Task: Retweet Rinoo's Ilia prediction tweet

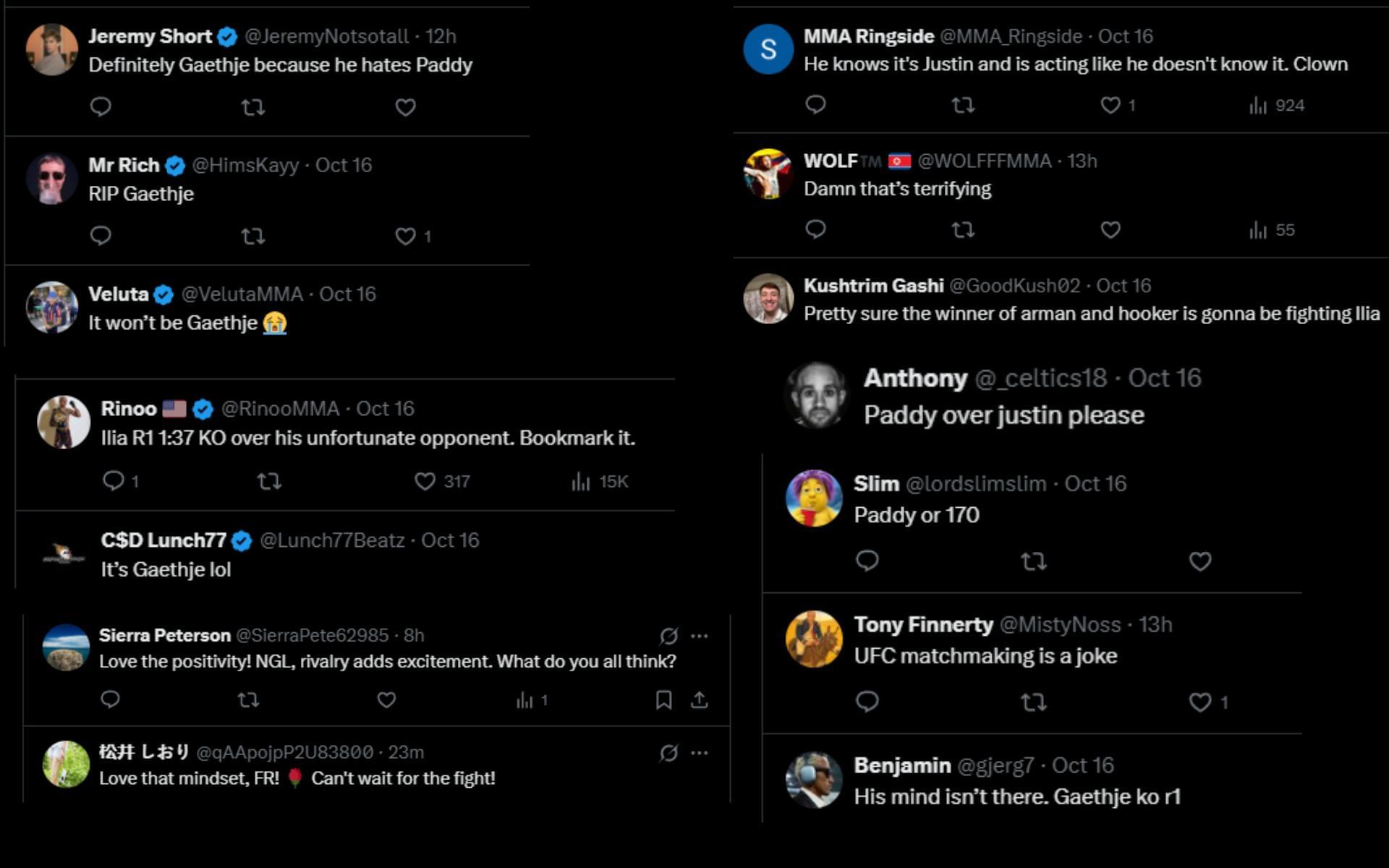Action: (x=269, y=481)
